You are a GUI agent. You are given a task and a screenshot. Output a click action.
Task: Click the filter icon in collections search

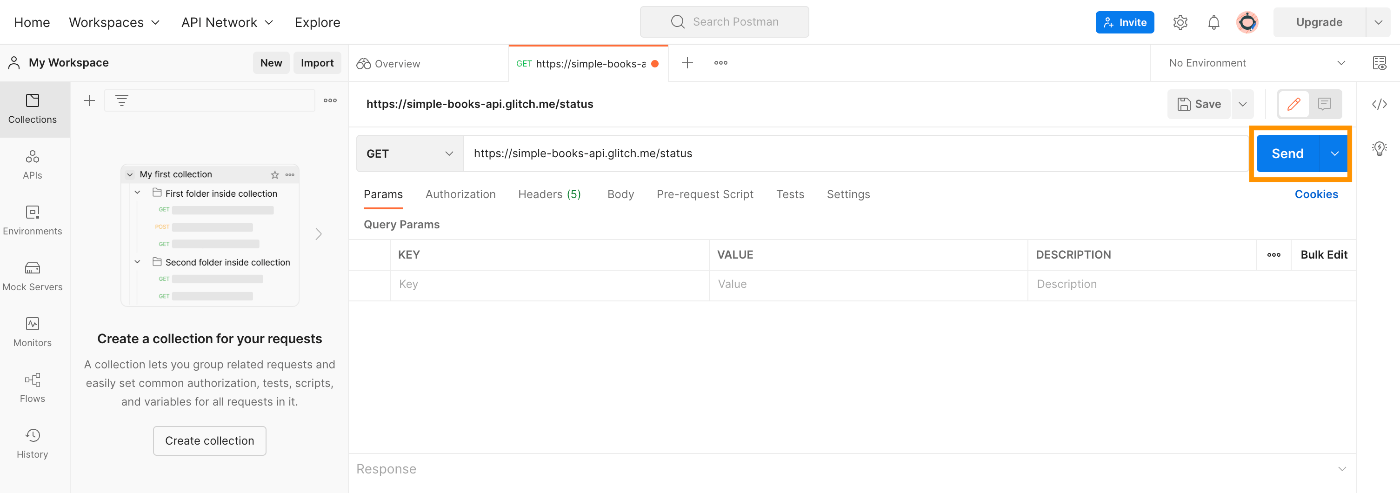122,100
